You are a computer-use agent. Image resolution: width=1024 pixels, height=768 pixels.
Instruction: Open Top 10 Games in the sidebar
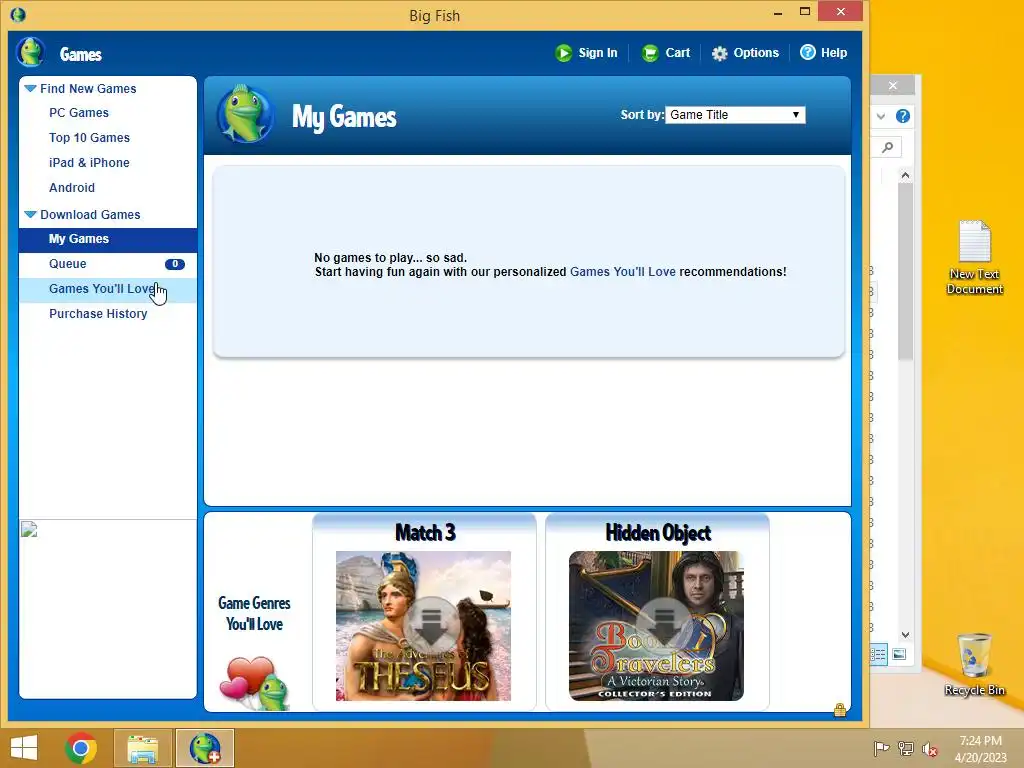89,138
